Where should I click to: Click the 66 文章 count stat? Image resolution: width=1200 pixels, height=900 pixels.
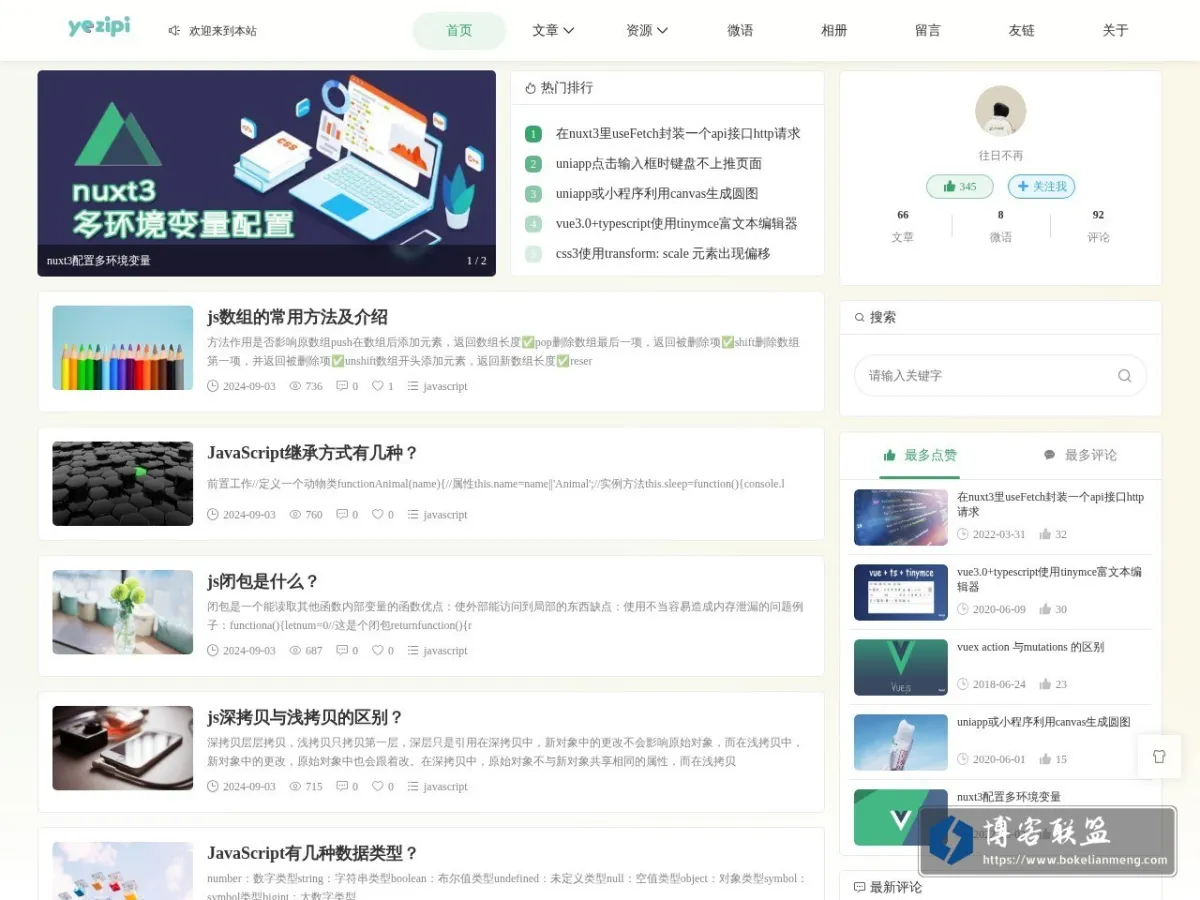point(903,226)
